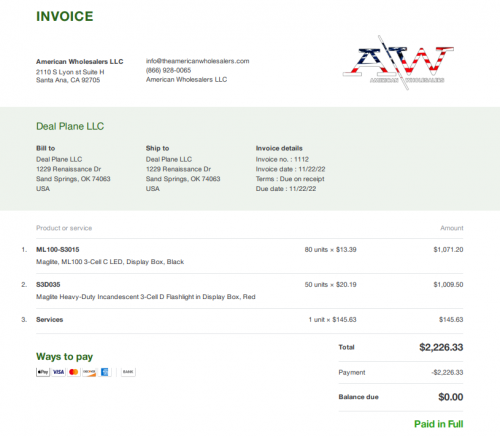Viewport: 500px width, 436px height.
Task: Select the Ways to pay heading
Action: coord(64,357)
